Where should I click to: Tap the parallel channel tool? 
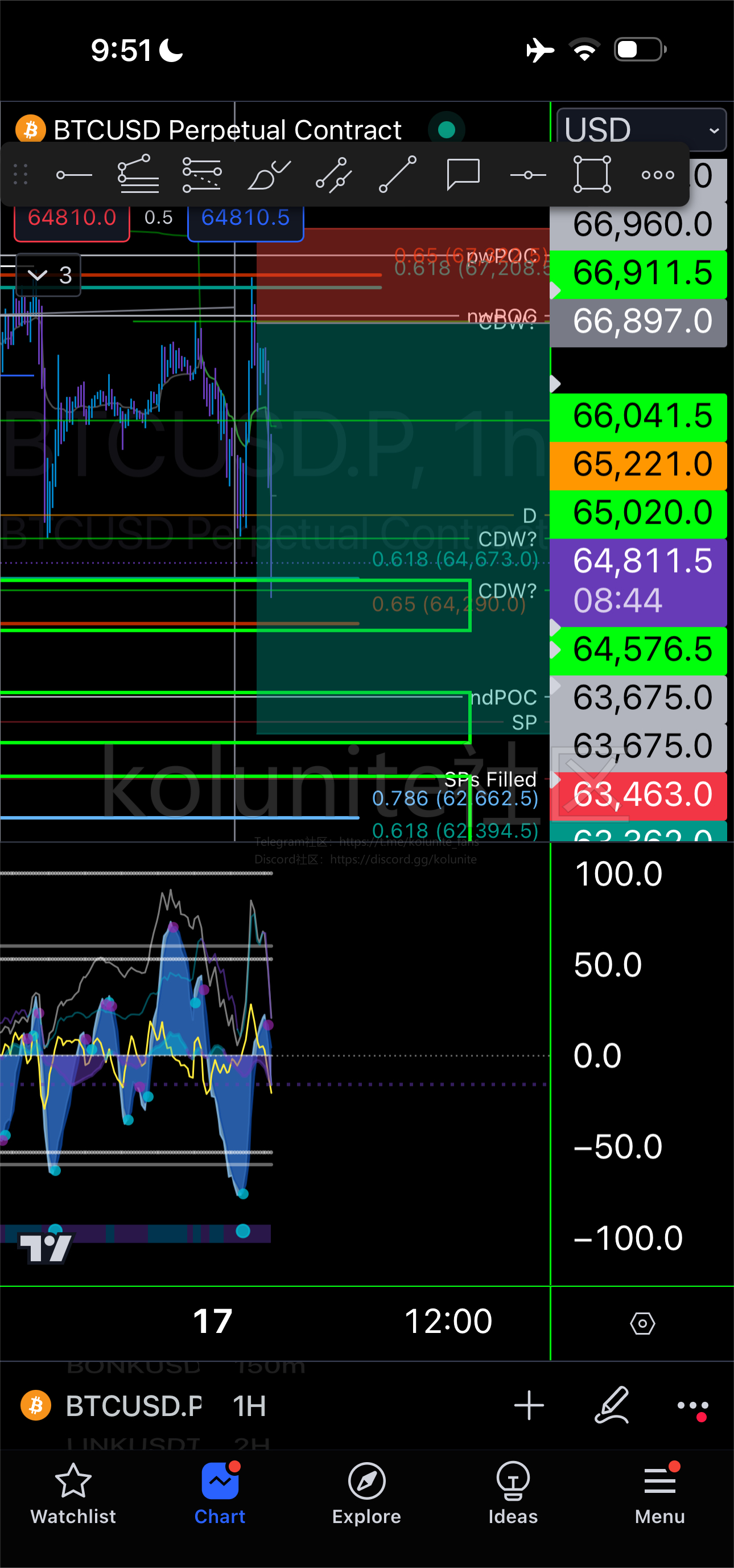click(x=334, y=175)
